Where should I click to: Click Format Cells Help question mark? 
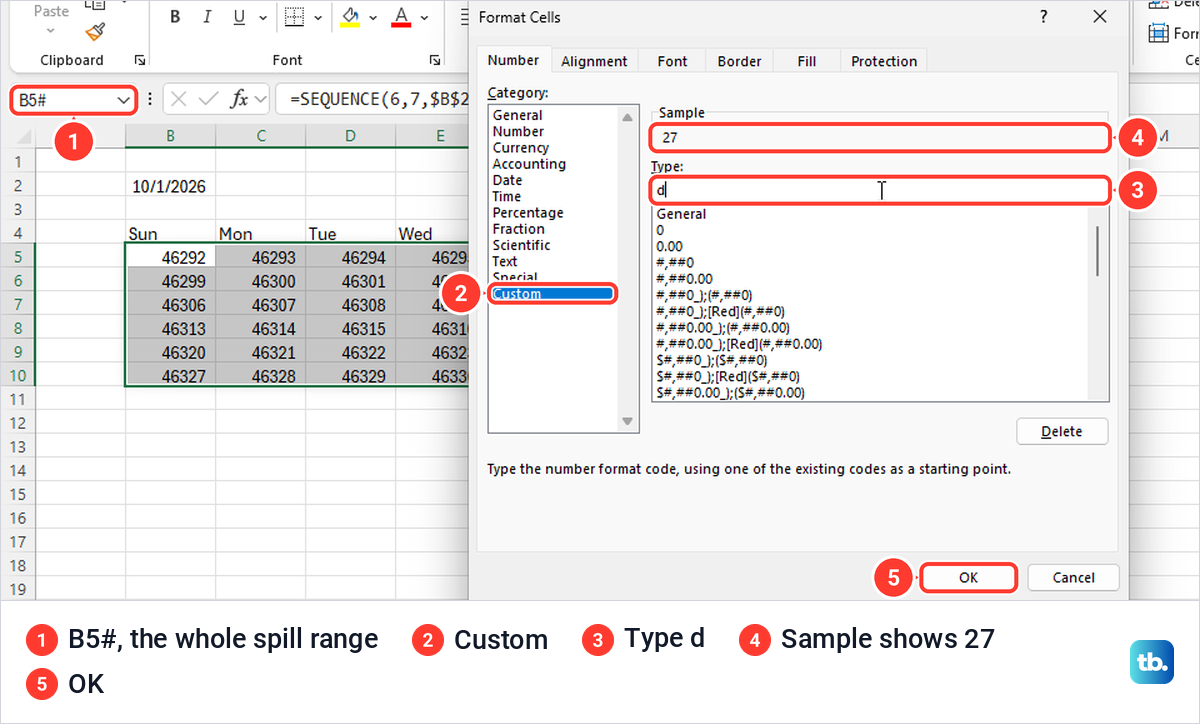point(1043,17)
